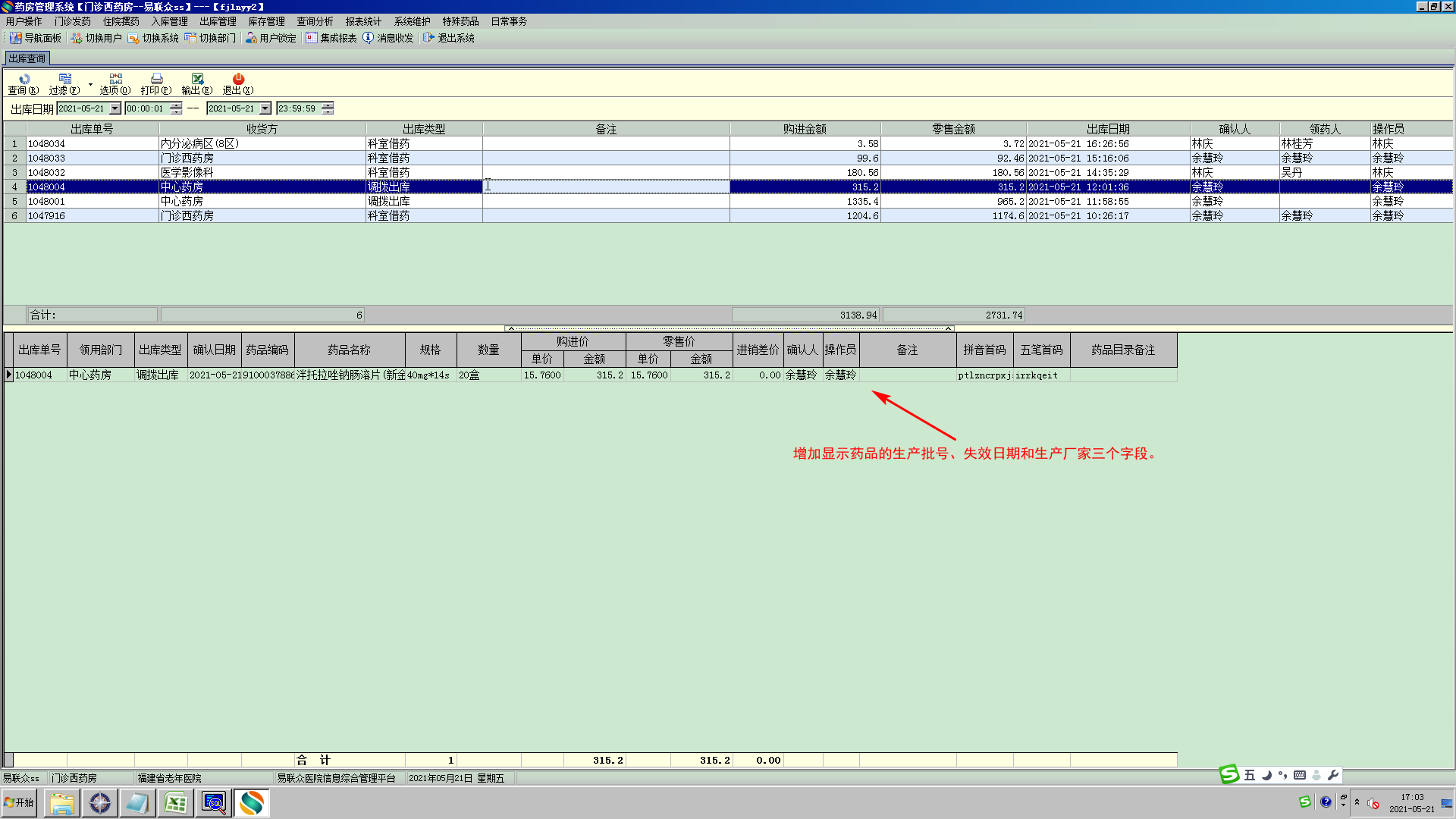Open 选项 (Options) toolbar icon
The image size is (1456, 819).
(x=115, y=79)
